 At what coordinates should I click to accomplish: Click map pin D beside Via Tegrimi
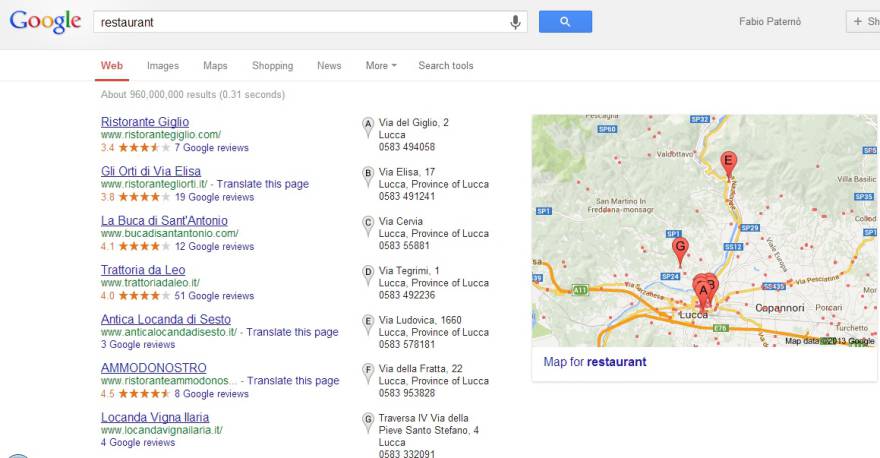[x=368, y=275]
